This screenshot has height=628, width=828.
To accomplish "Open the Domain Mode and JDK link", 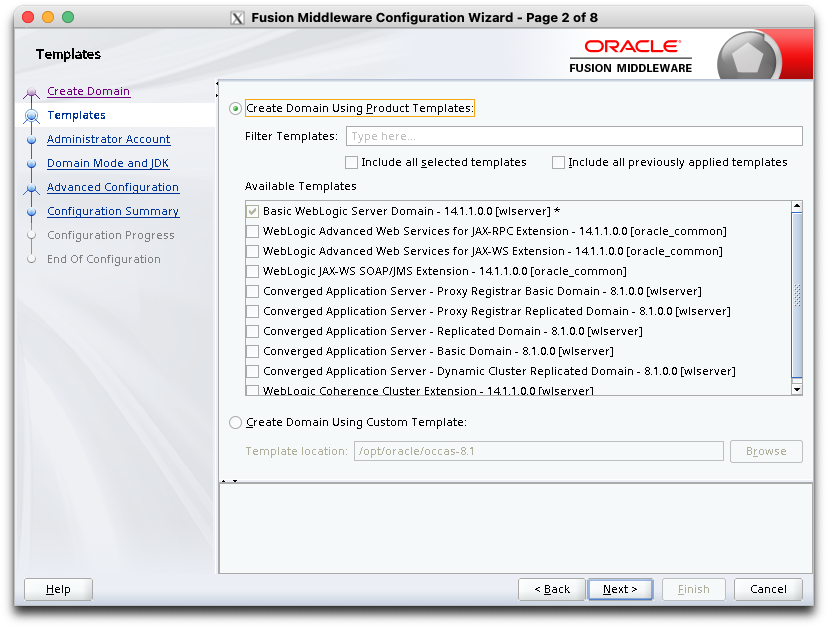I will [x=108, y=163].
